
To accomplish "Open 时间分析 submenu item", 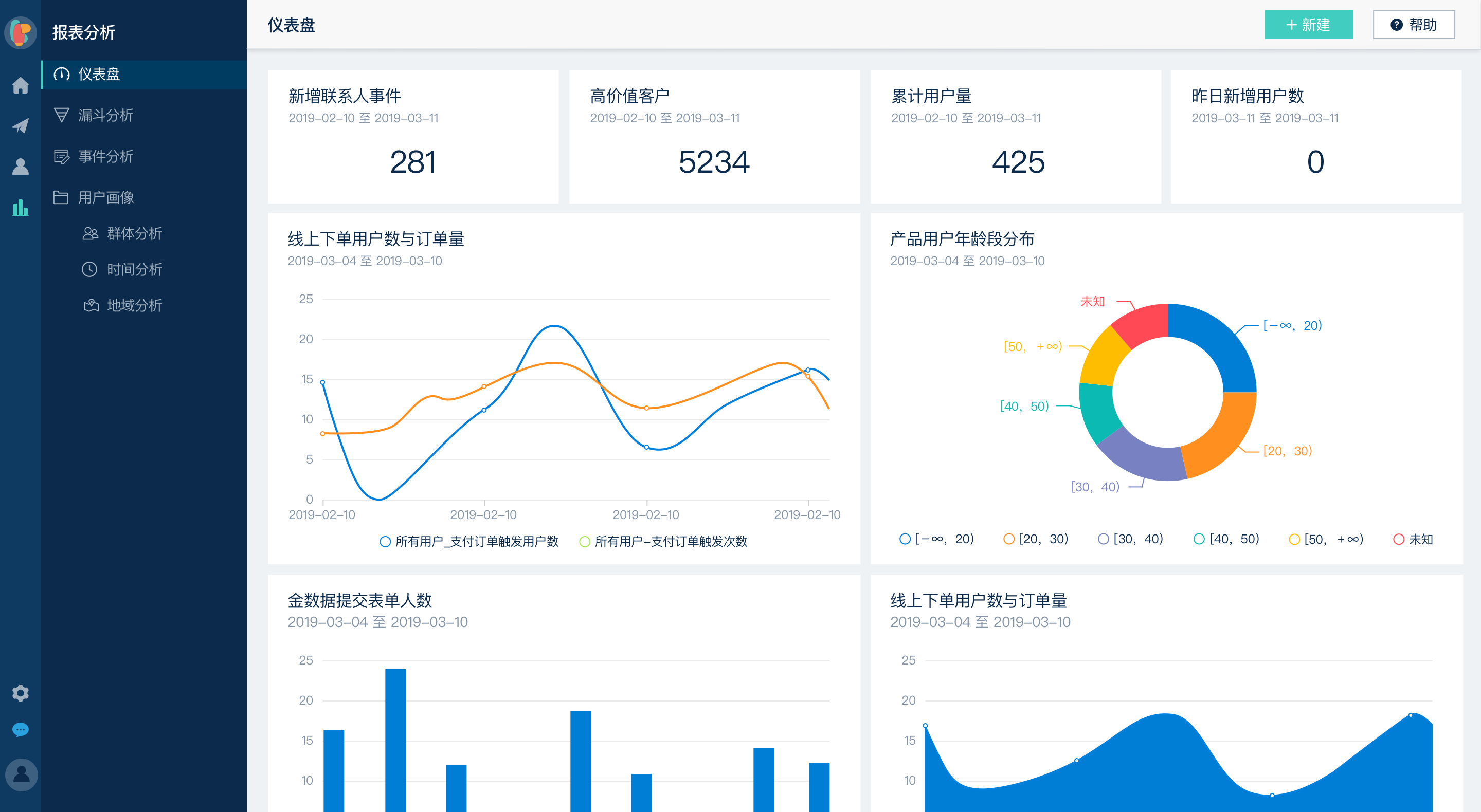I will point(144,269).
